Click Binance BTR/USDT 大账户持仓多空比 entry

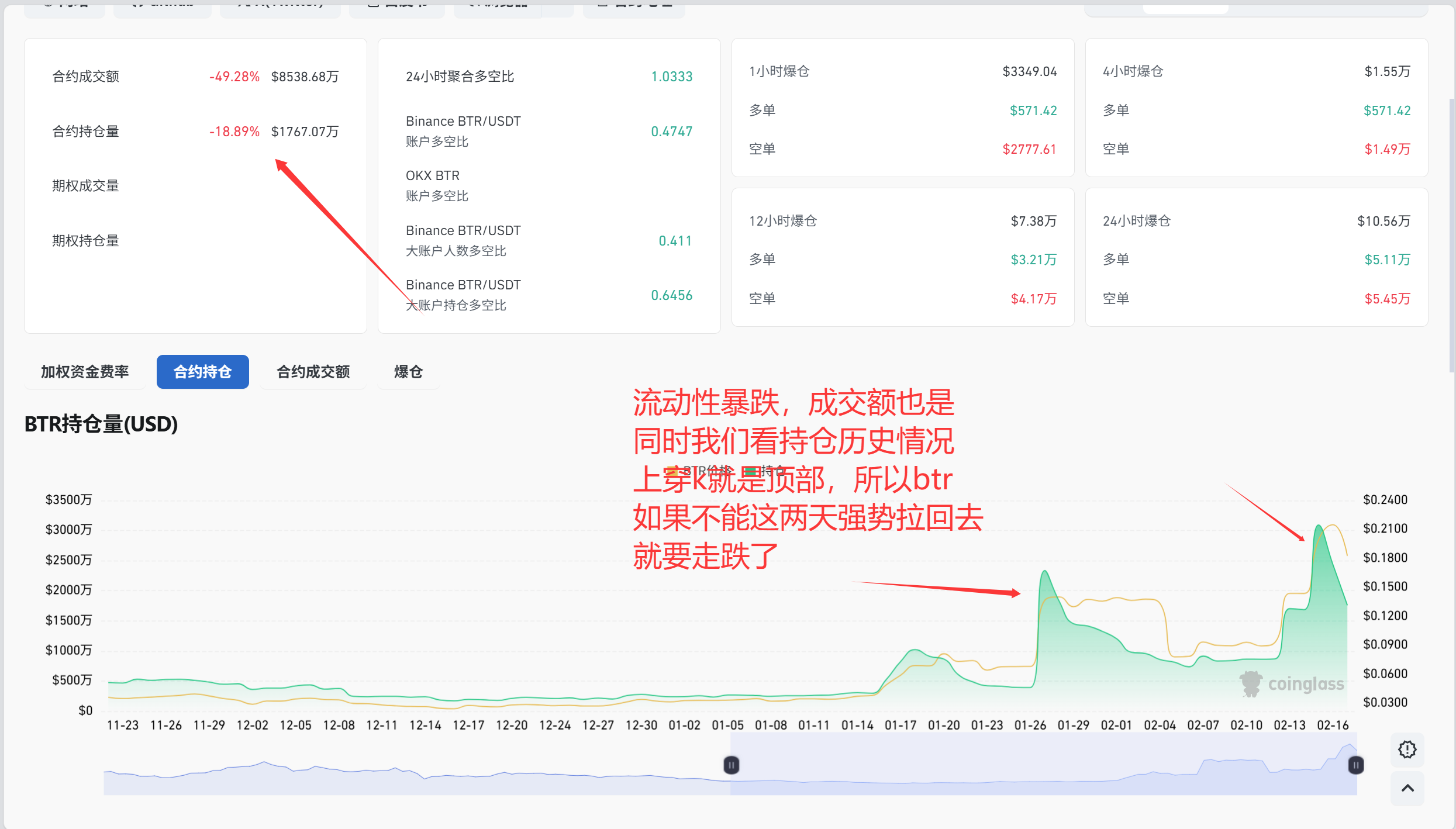point(463,295)
